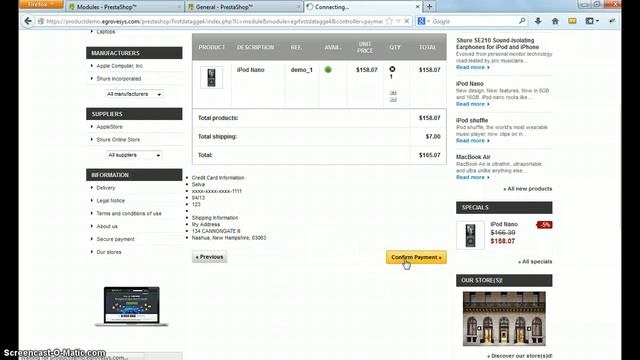Open All new products link
640x360 pixels.
[x=528, y=189]
